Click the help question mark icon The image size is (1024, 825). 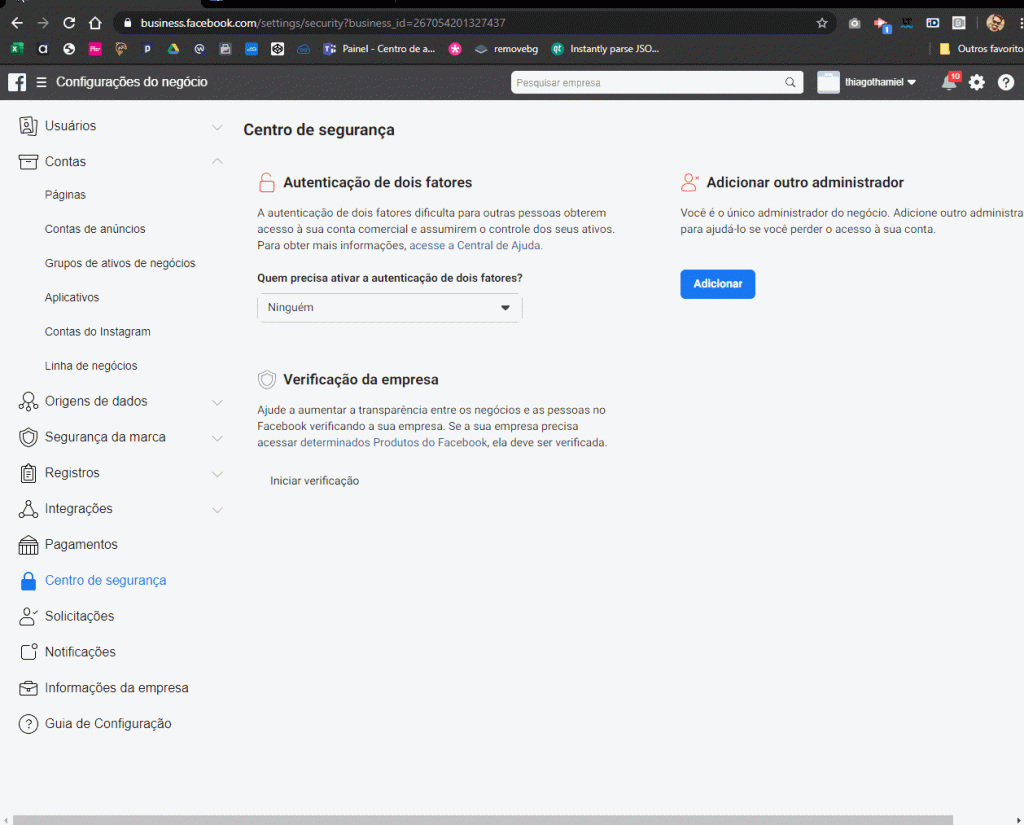pyautogui.click(x=1006, y=83)
